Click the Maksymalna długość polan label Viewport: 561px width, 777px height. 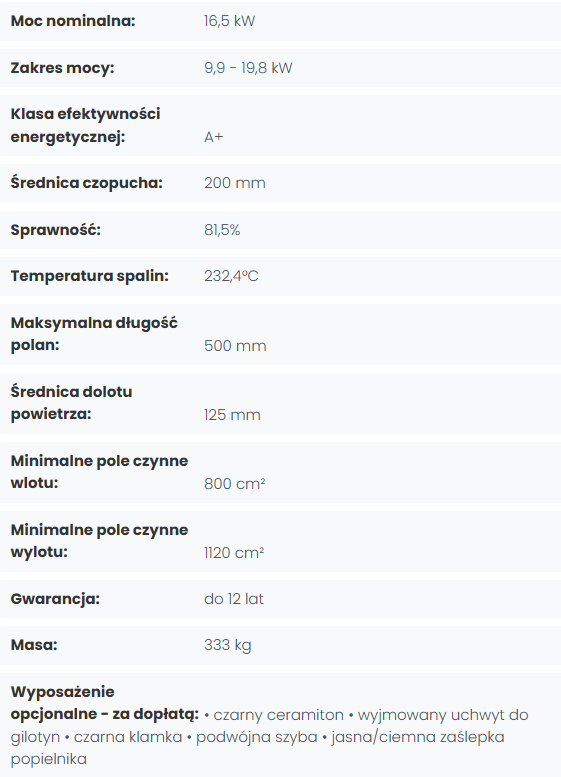pyautogui.click(x=94, y=333)
